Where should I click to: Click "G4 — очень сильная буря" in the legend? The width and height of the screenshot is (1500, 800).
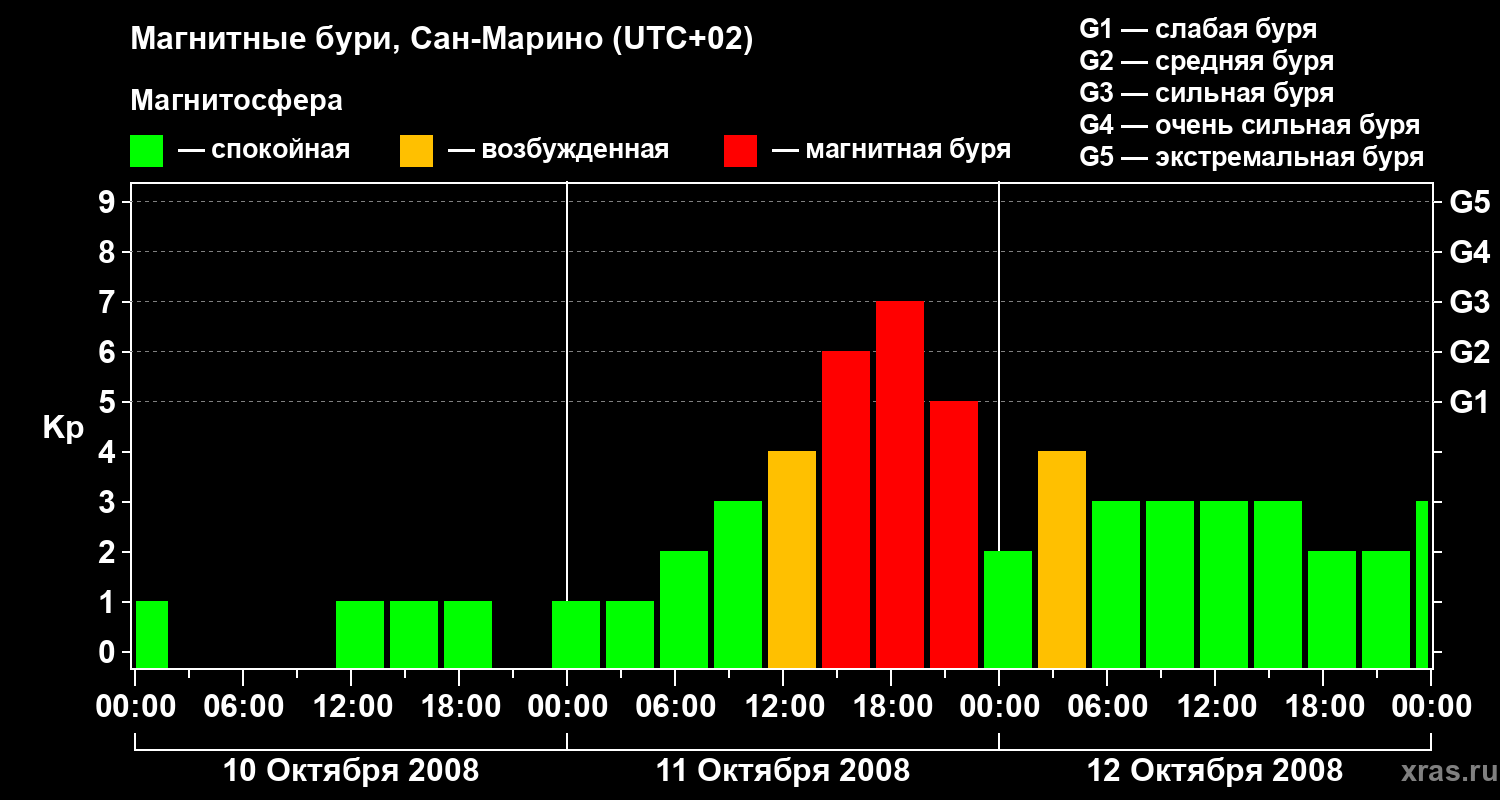1250,125
